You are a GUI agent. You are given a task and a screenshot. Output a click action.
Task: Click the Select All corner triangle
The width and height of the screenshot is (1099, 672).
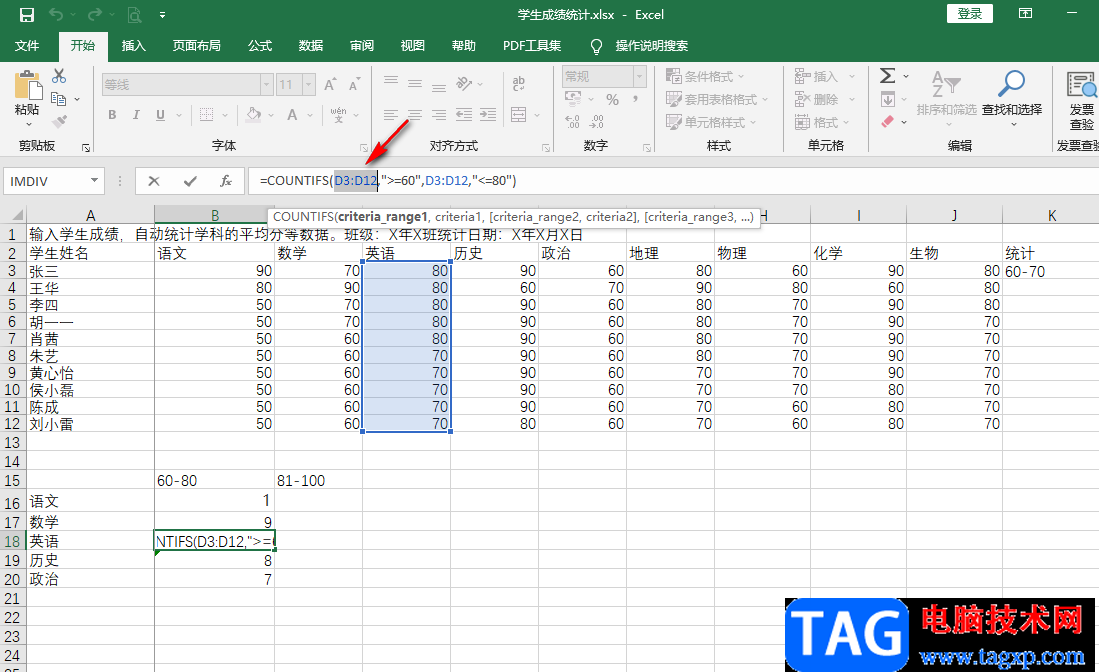[x=17, y=215]
